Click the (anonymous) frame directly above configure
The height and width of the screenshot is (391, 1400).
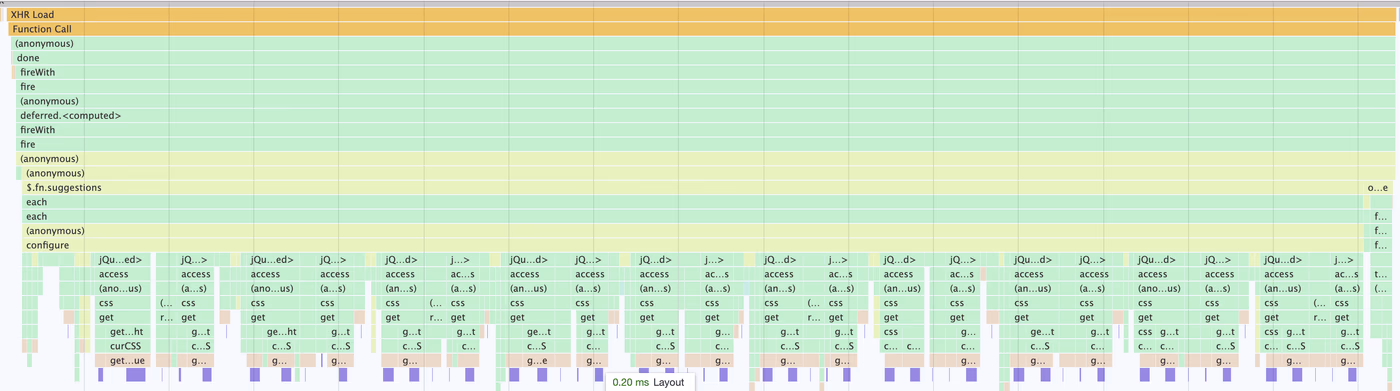[692, 231]
